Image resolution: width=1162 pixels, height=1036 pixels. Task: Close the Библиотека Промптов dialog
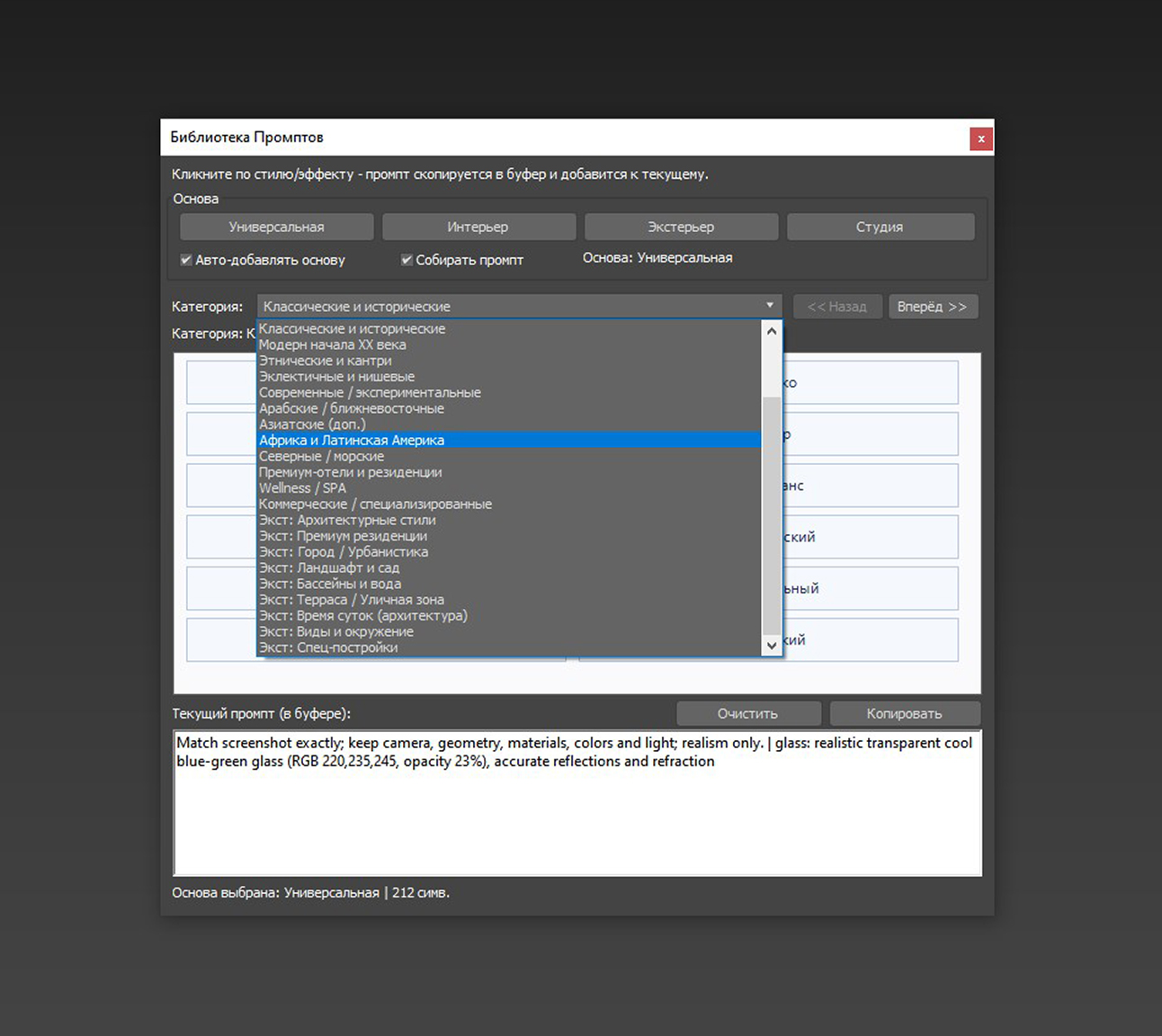980,138
